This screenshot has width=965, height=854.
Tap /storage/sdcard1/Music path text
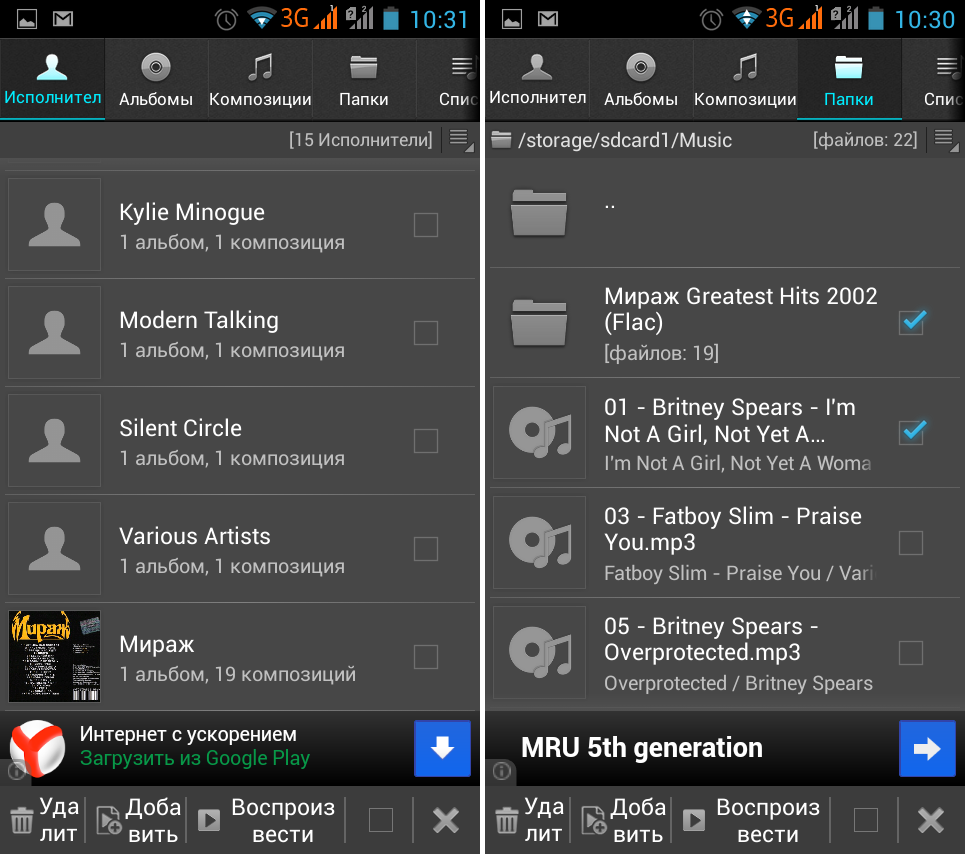(x=625, y=140)
